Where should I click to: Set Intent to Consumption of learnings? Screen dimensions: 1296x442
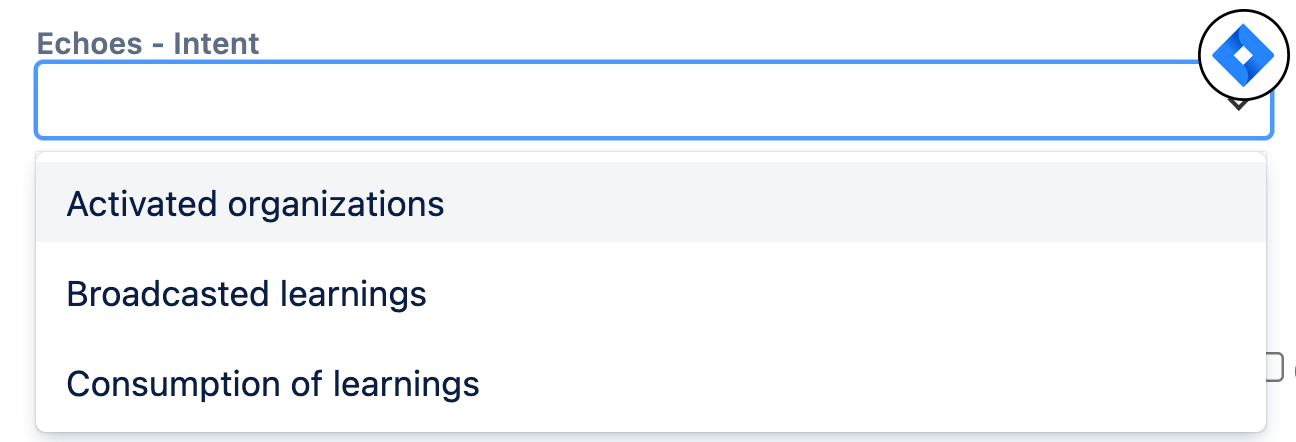651,383
